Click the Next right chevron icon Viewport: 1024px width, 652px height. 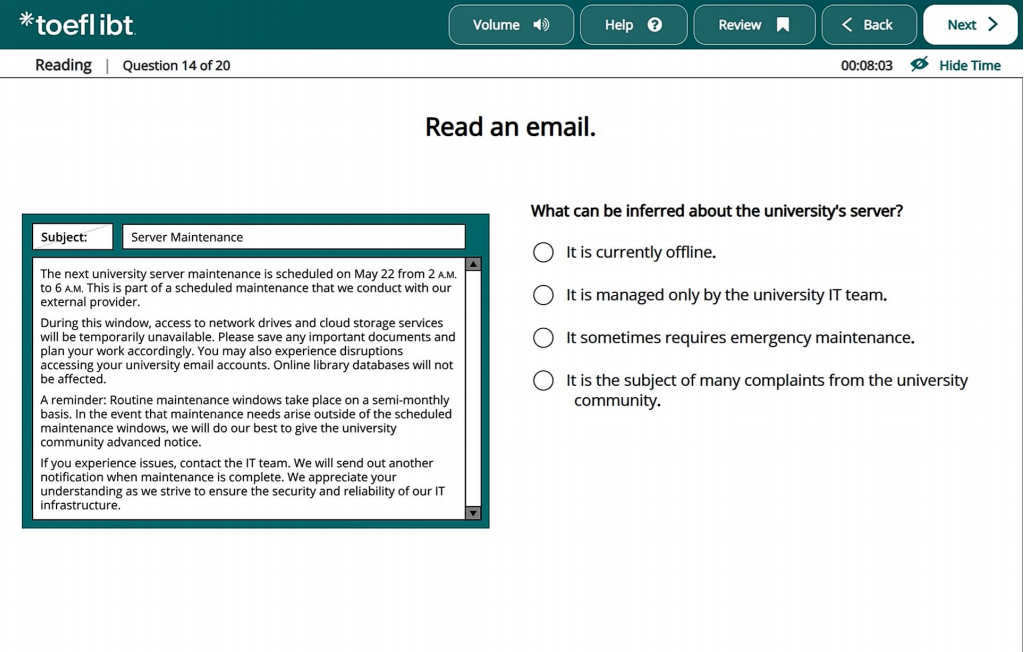[x=993, y=24]
